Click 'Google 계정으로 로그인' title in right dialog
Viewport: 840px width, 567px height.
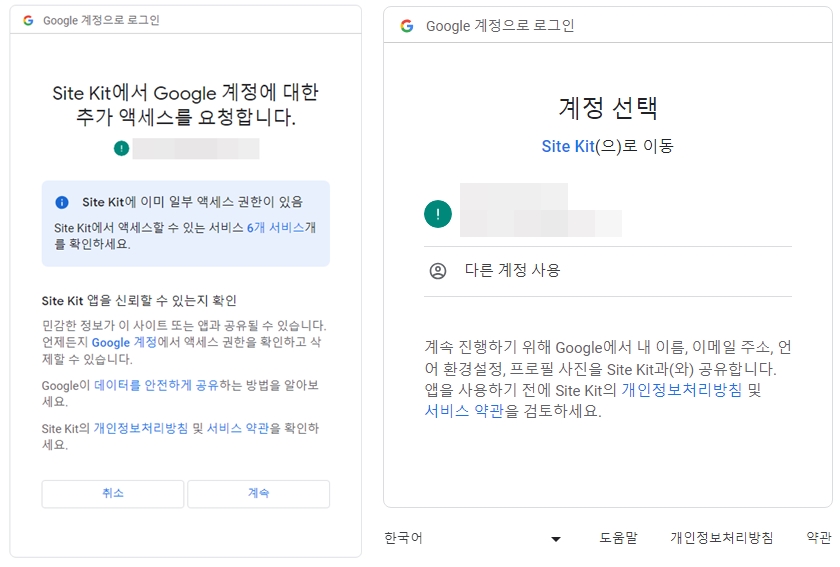pos(500,25)
